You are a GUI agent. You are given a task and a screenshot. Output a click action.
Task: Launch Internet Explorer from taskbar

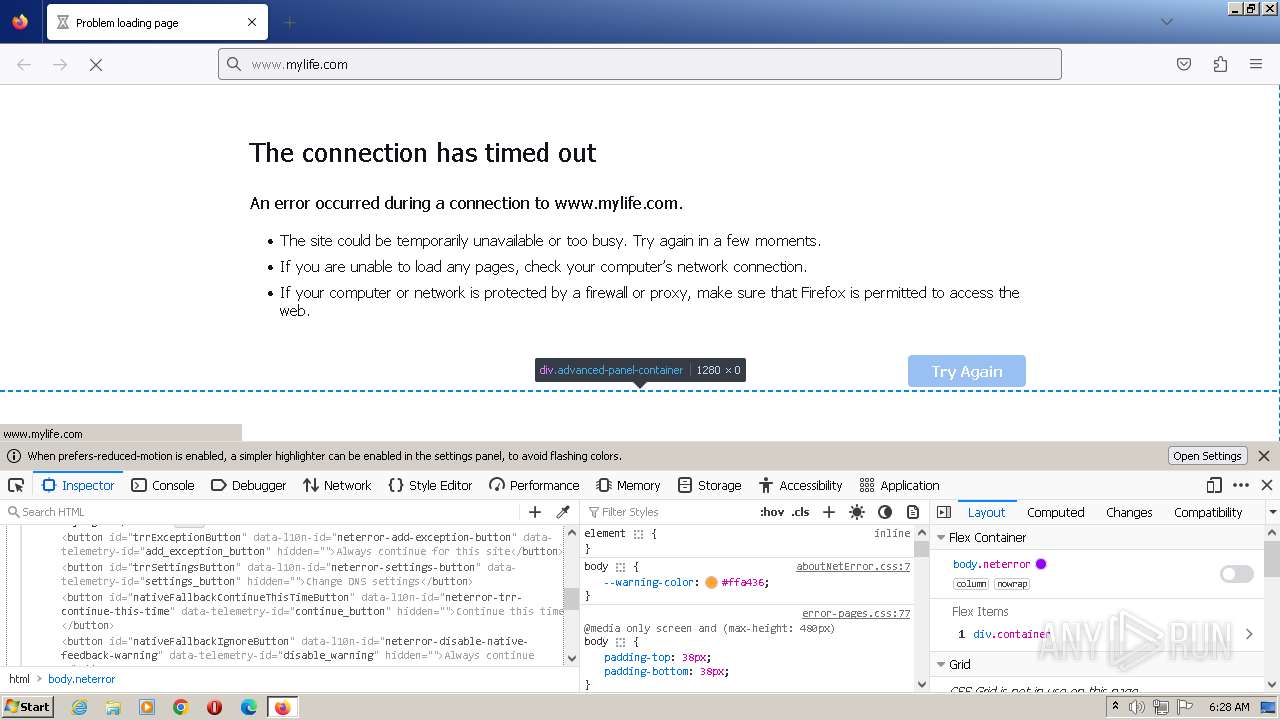(80, 707)
